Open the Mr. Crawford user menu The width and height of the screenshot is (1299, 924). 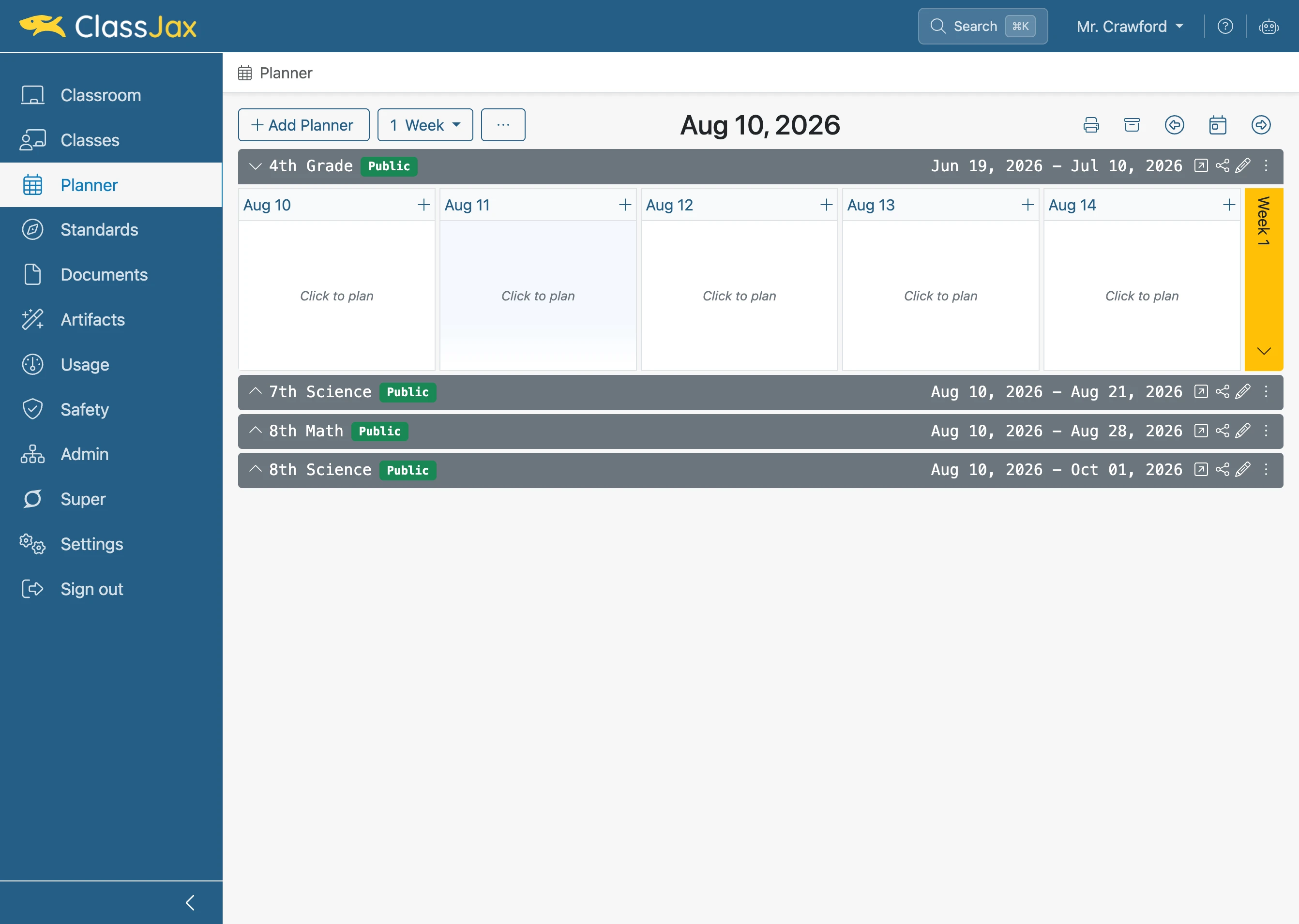pos(1130,26)
